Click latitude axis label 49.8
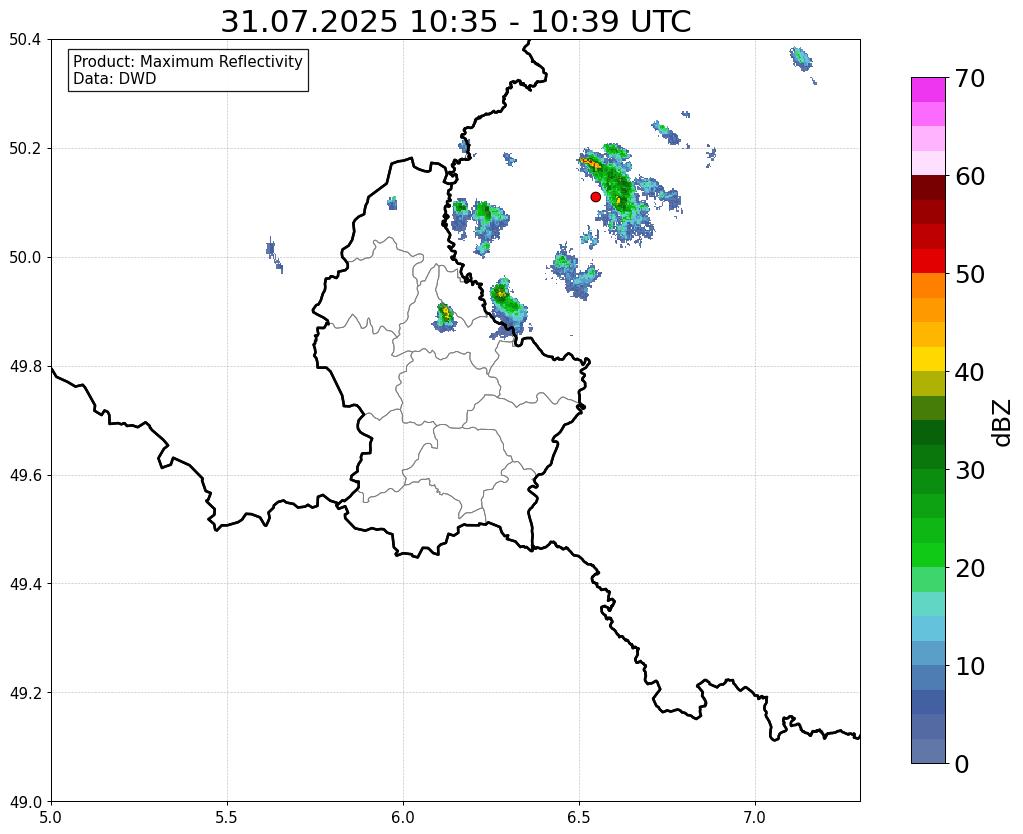 tap(25, 367)
